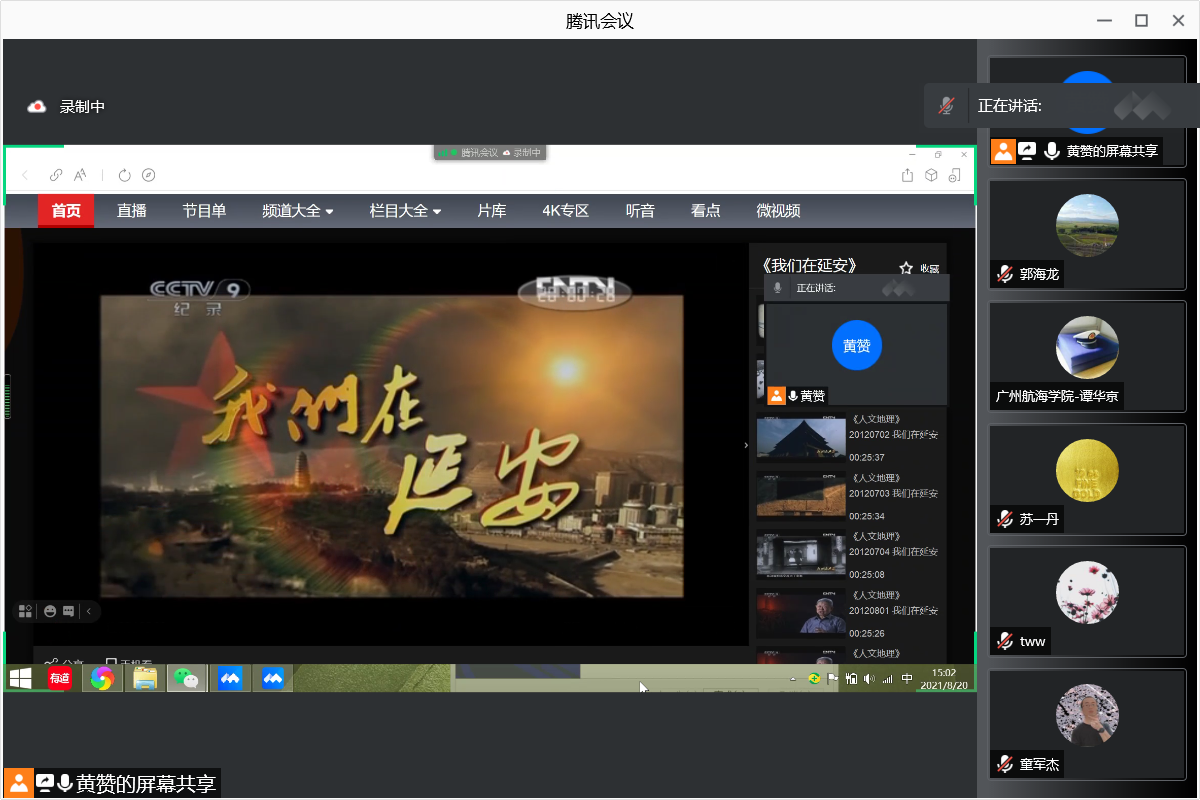This screenshot has height=800, width=1200.
Task: Click the Chinese input method tray indicator
Action: click(x=907, y=678)
